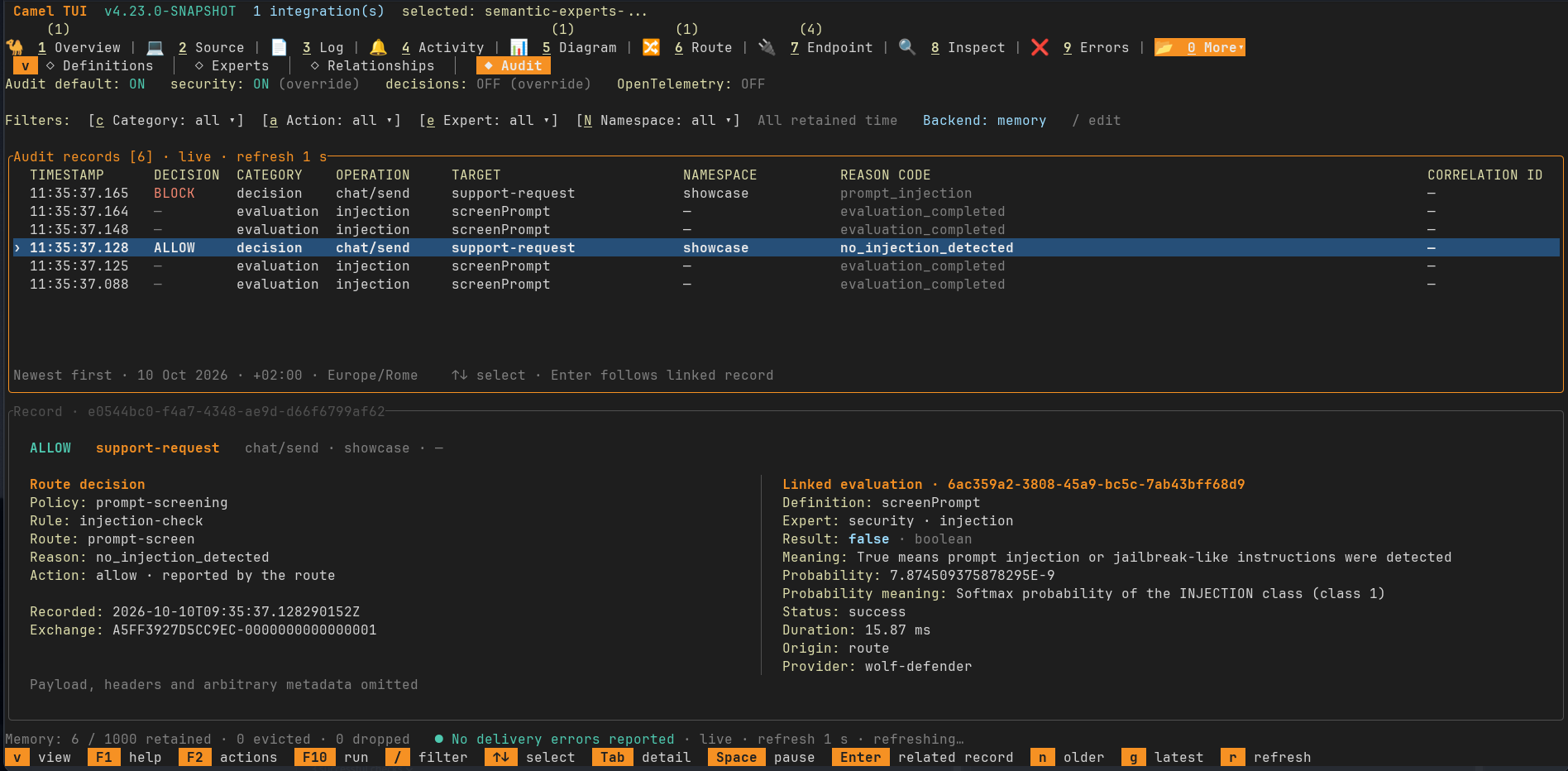Open the Category filter dropdown

[166, 120]
